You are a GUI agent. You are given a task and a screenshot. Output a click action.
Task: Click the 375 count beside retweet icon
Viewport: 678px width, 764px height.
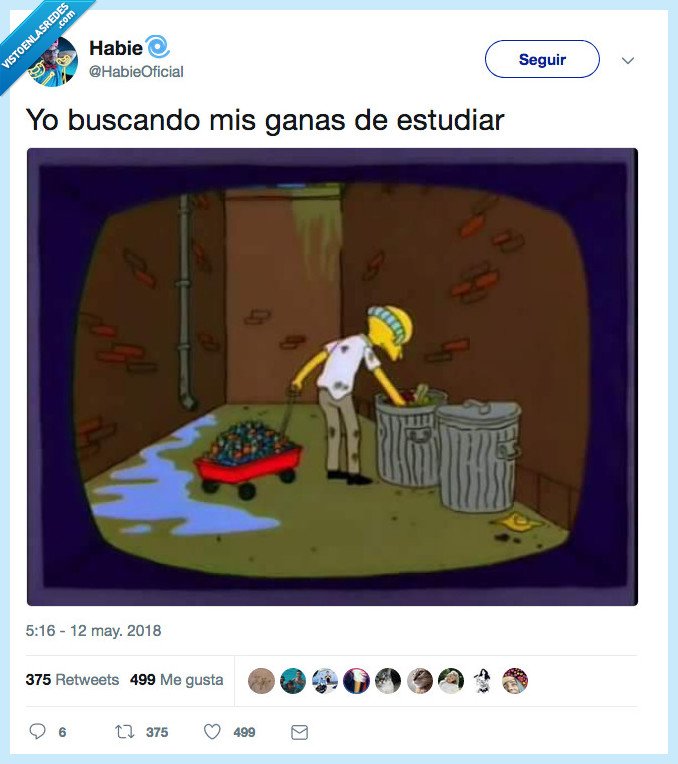[157, 732]
